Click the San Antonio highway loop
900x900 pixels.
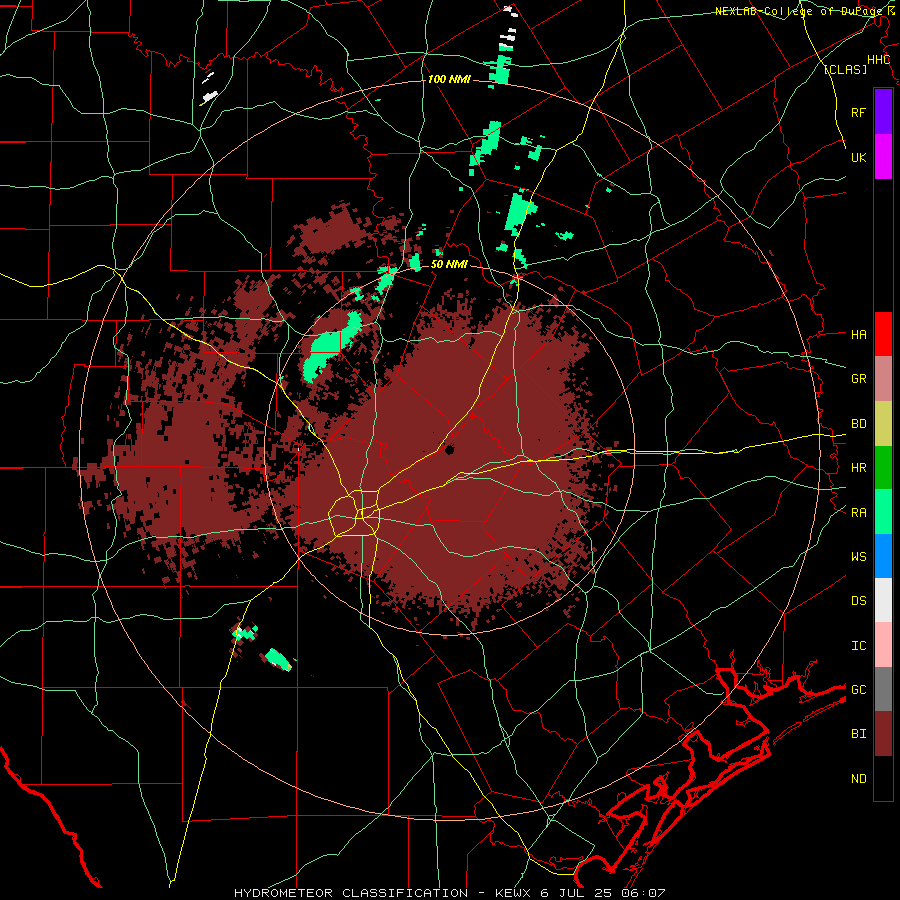coord(355,513)
